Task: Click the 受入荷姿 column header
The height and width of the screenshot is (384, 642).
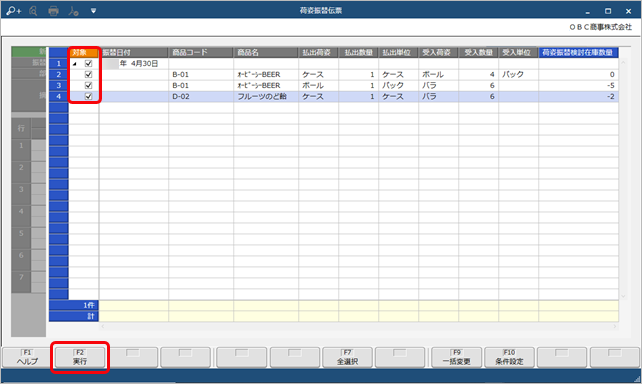Action: click(x=439, y=52)
